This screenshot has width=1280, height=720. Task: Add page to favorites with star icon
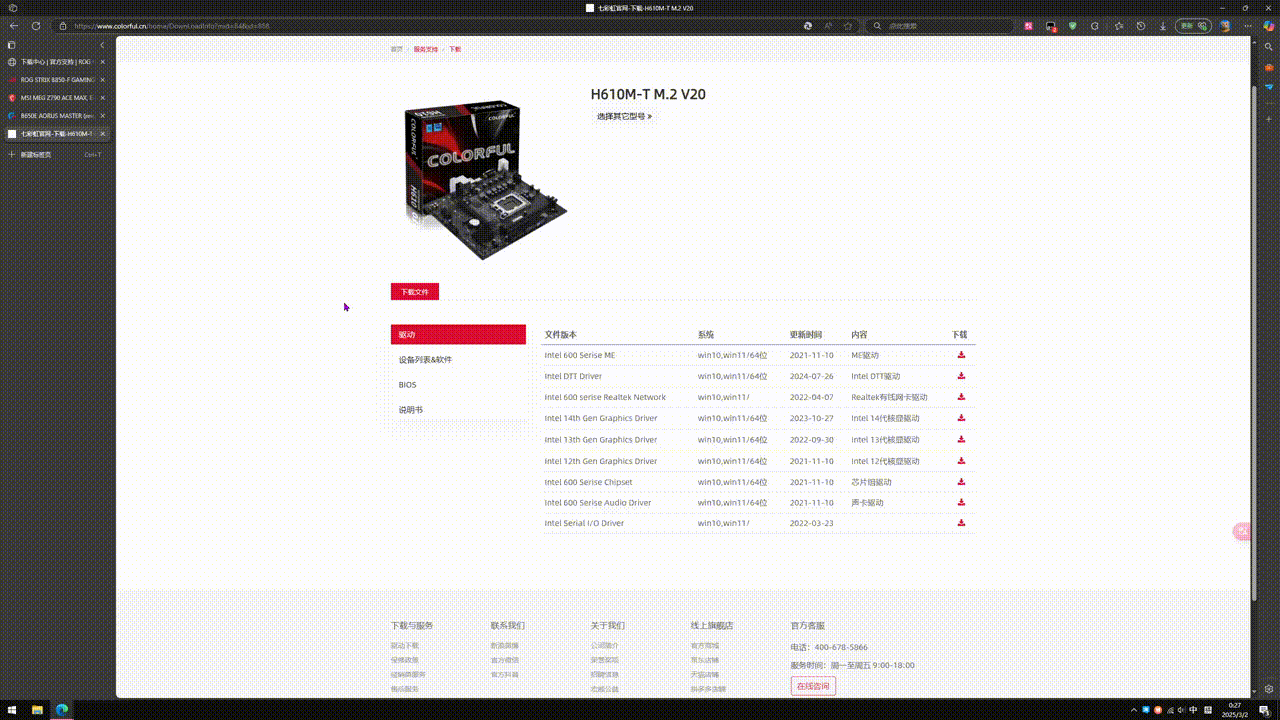[848, 26]
